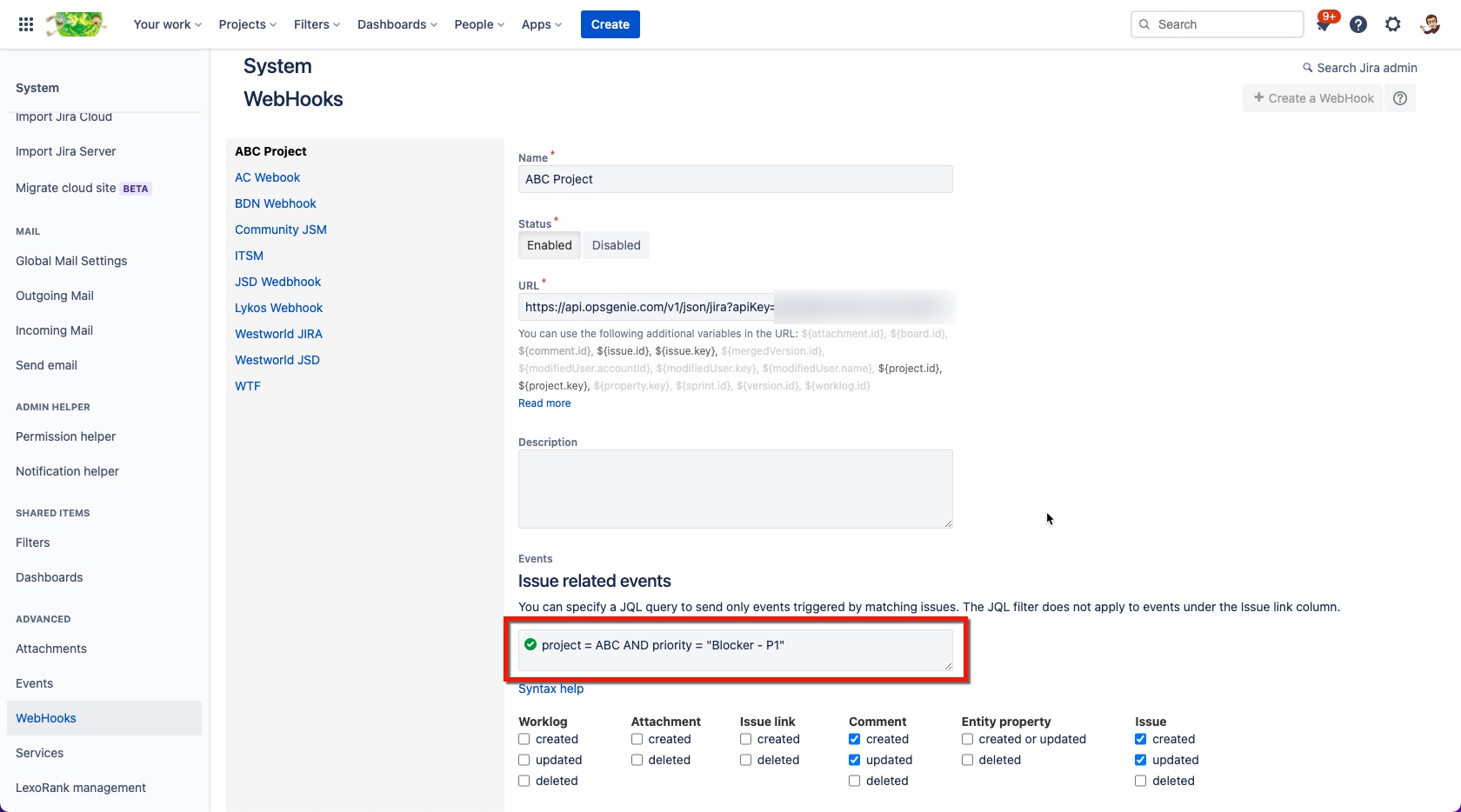Click the Jira site logo
Screen dimensions: 1461x812
pyautogui.click(x=75, y=23)
